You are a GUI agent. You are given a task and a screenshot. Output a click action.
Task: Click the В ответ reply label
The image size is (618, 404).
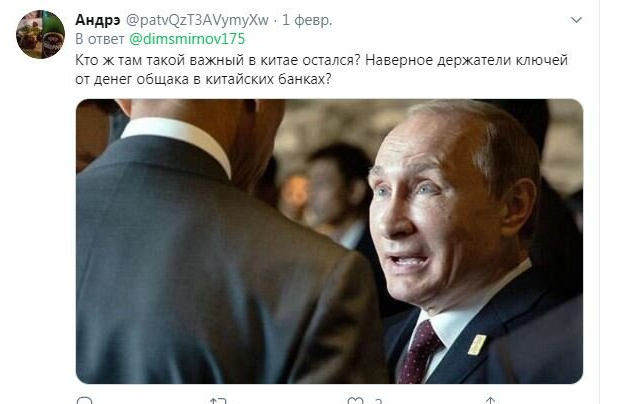click(x=100, y=39)
